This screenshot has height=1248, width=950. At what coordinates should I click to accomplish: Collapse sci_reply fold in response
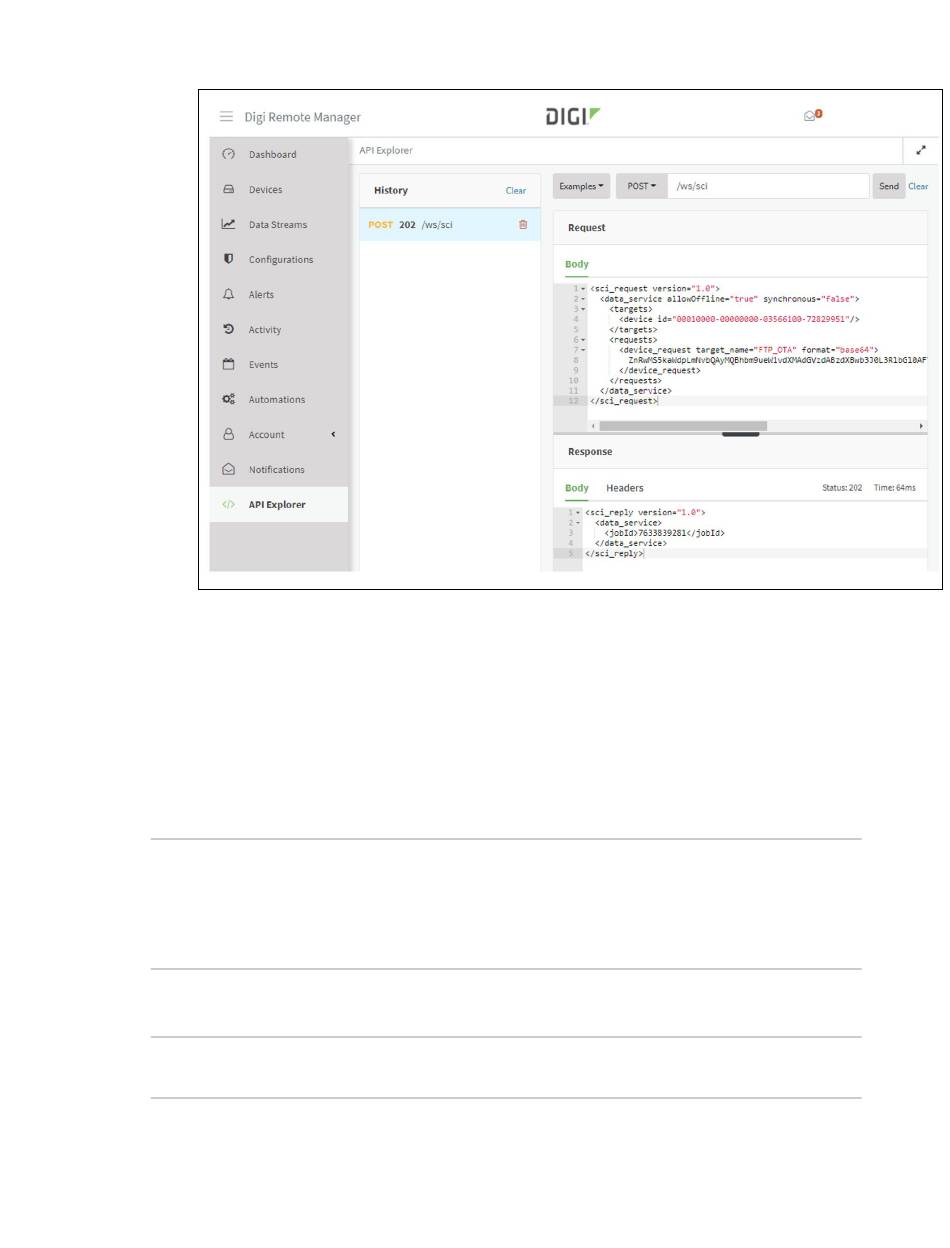coord(578,512)
